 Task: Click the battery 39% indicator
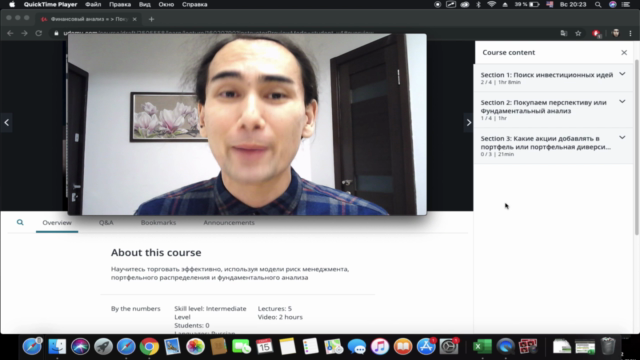point(527,4)
